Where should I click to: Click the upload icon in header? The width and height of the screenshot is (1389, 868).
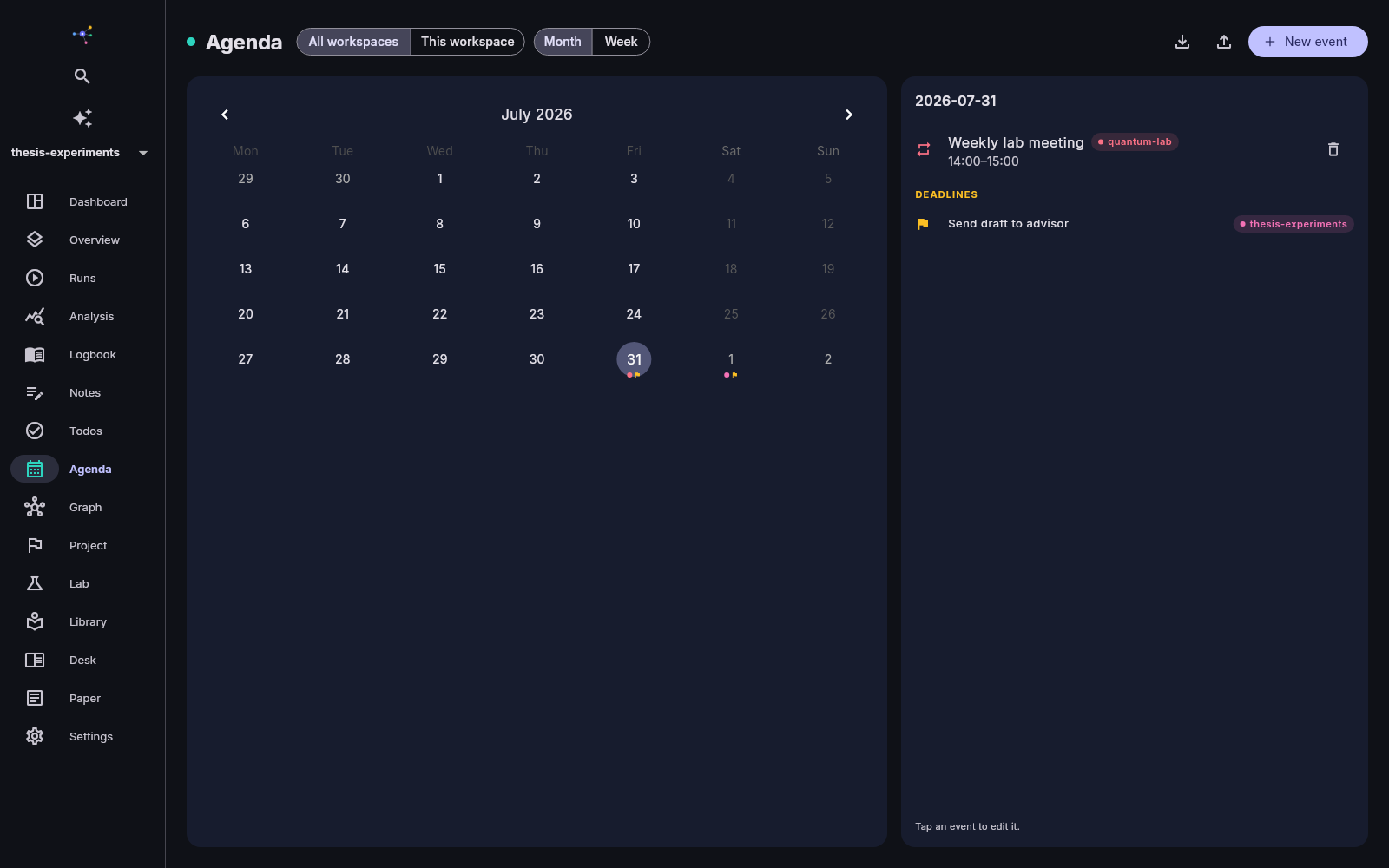coord(1224,42)
